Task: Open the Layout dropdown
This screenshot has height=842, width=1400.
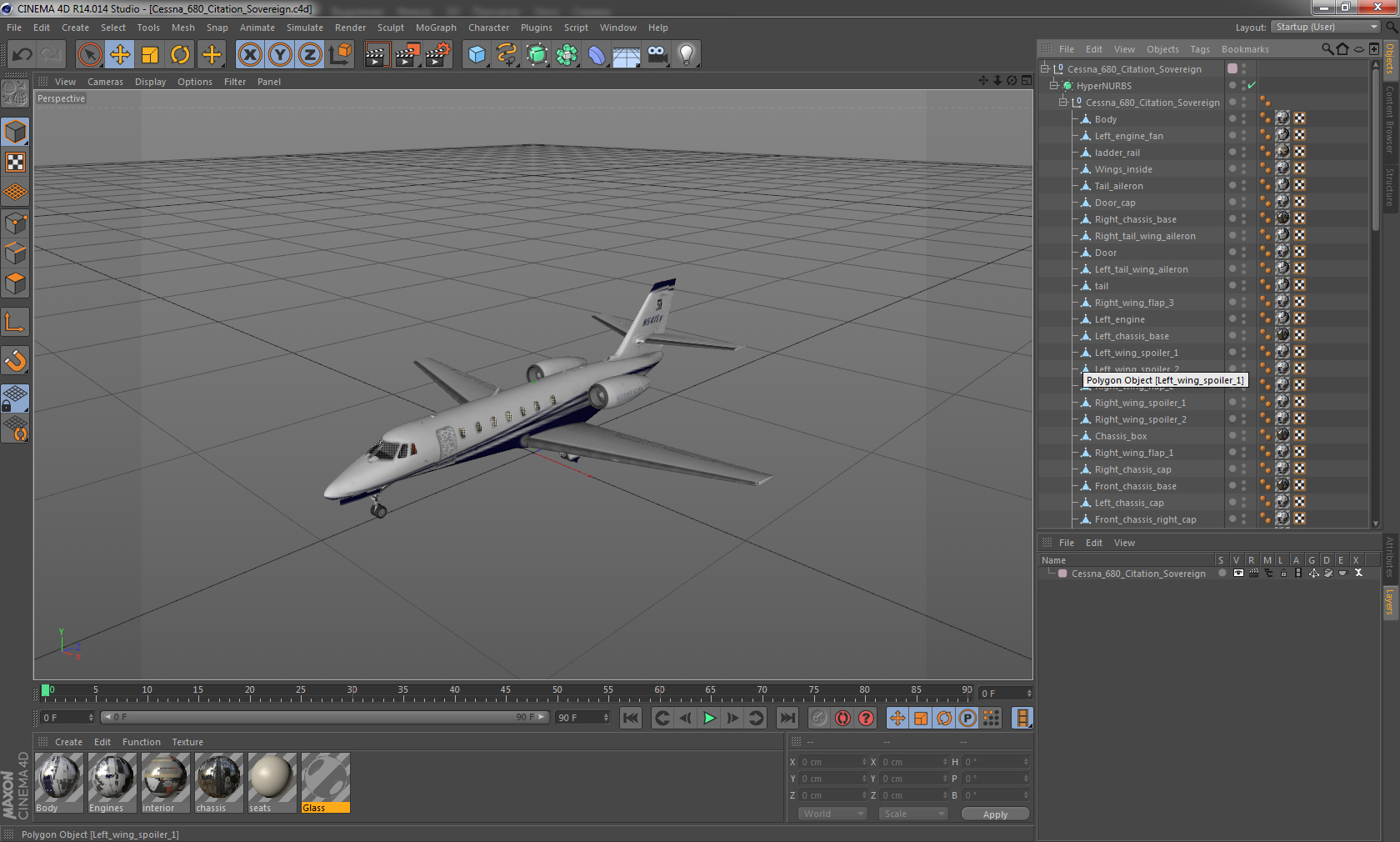Action: pyautogui.click(x=1327, y=28)
